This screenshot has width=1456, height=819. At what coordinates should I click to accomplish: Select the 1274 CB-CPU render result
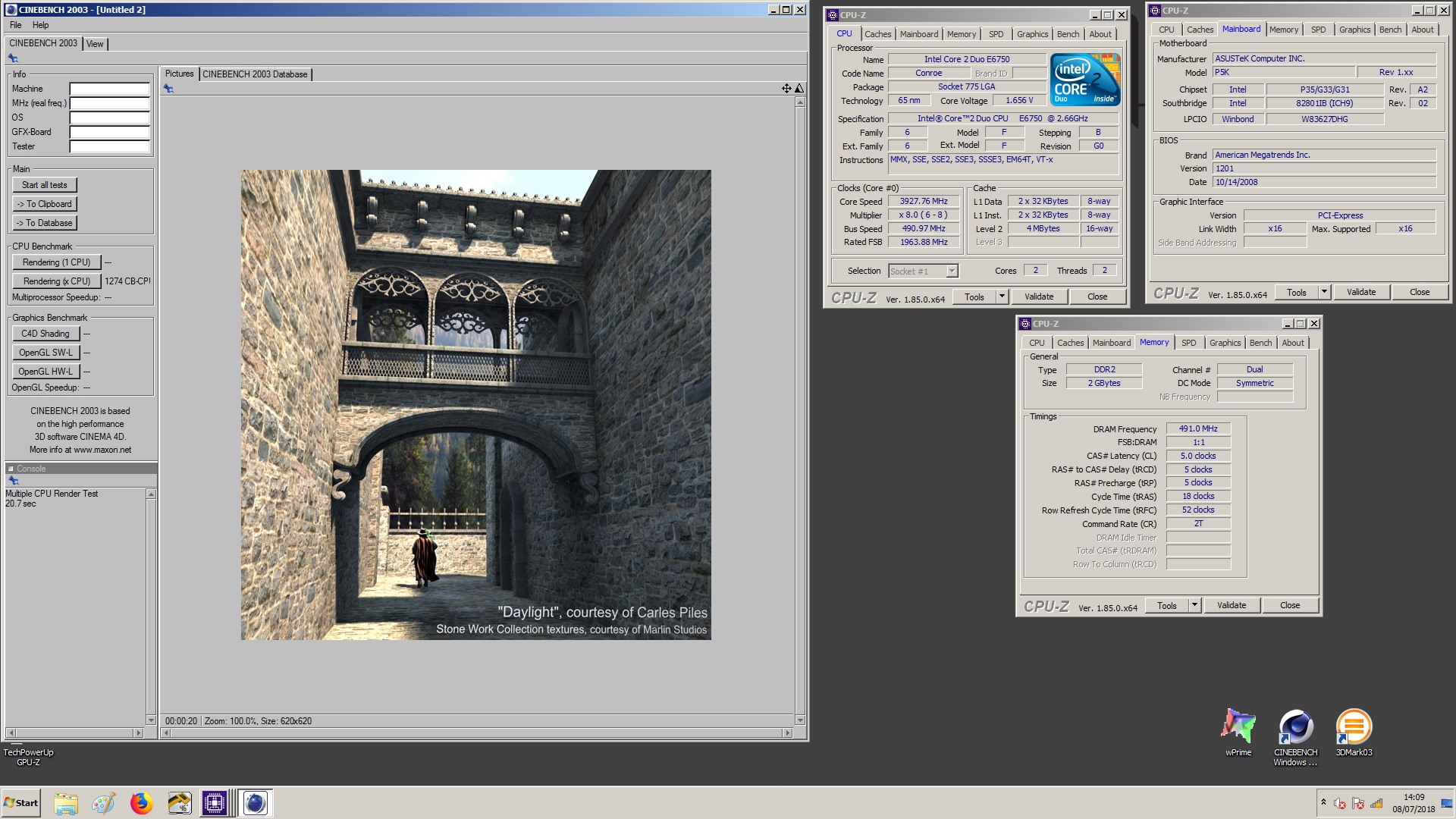[127, 281]
